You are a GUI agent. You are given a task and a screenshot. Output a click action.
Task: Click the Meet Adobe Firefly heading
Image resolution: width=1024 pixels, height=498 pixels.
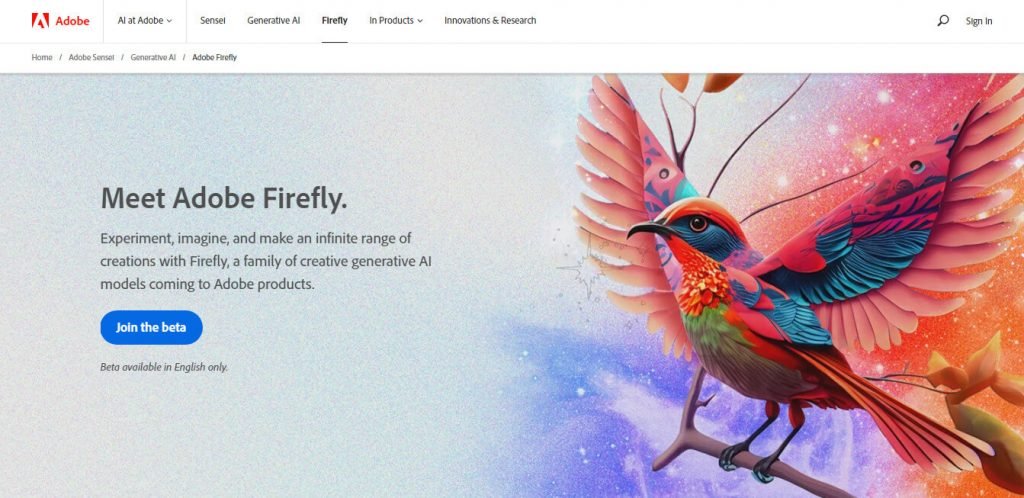(223, 198)
